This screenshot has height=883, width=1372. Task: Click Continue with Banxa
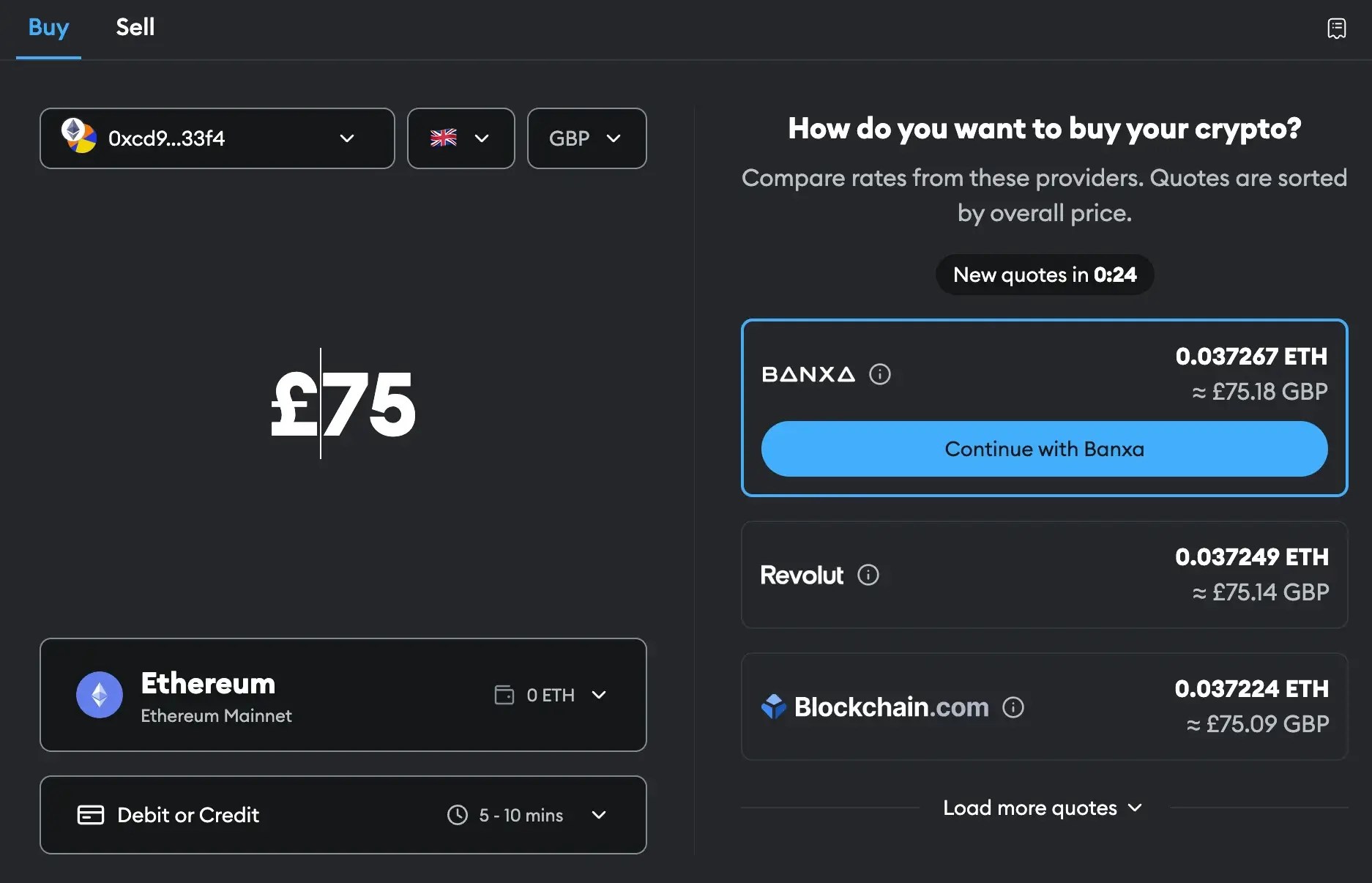coord(1044,449)
